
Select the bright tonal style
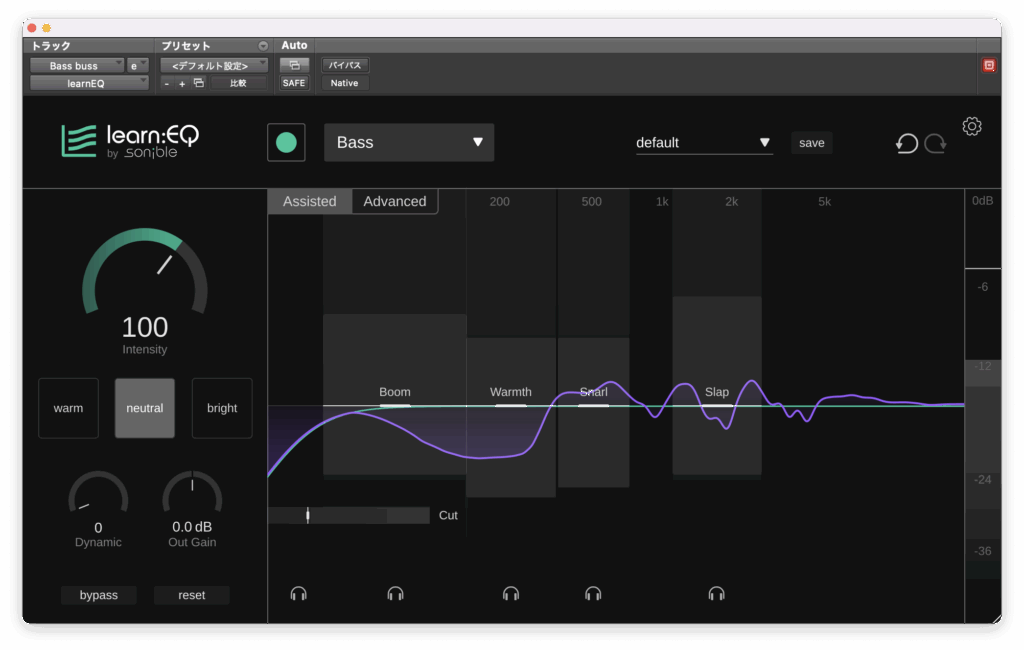[222, 408]
